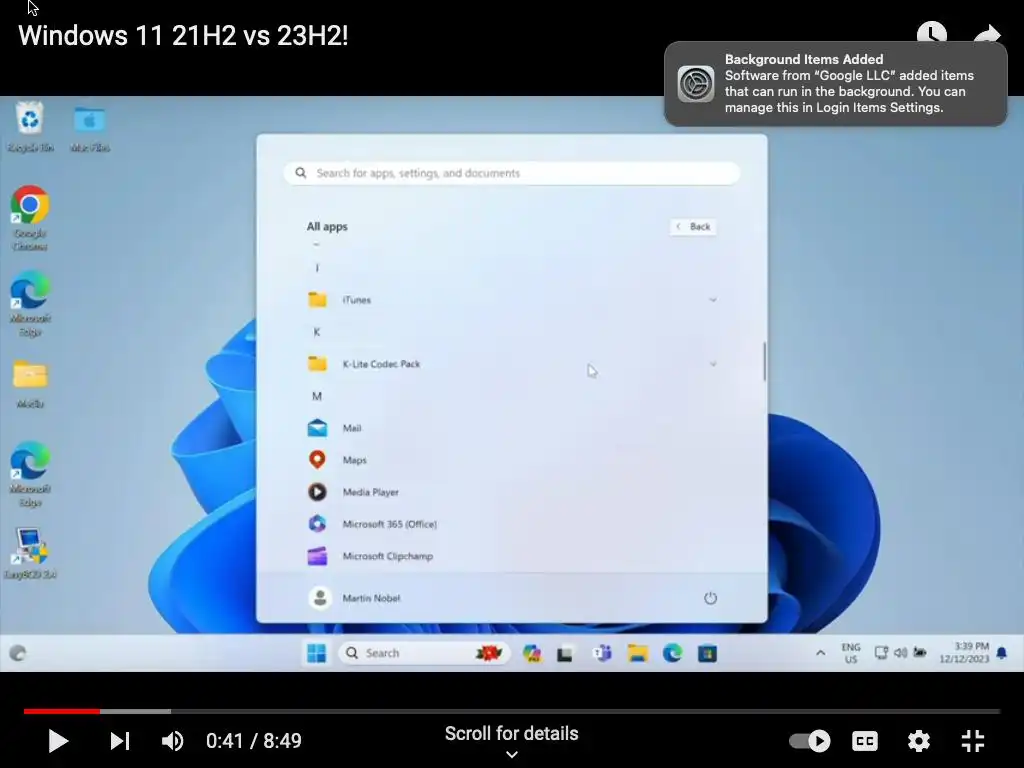Screen dimensions: 1024x768
Task: Click the Watch Later clock icon
Action: (x=931, y=35)
